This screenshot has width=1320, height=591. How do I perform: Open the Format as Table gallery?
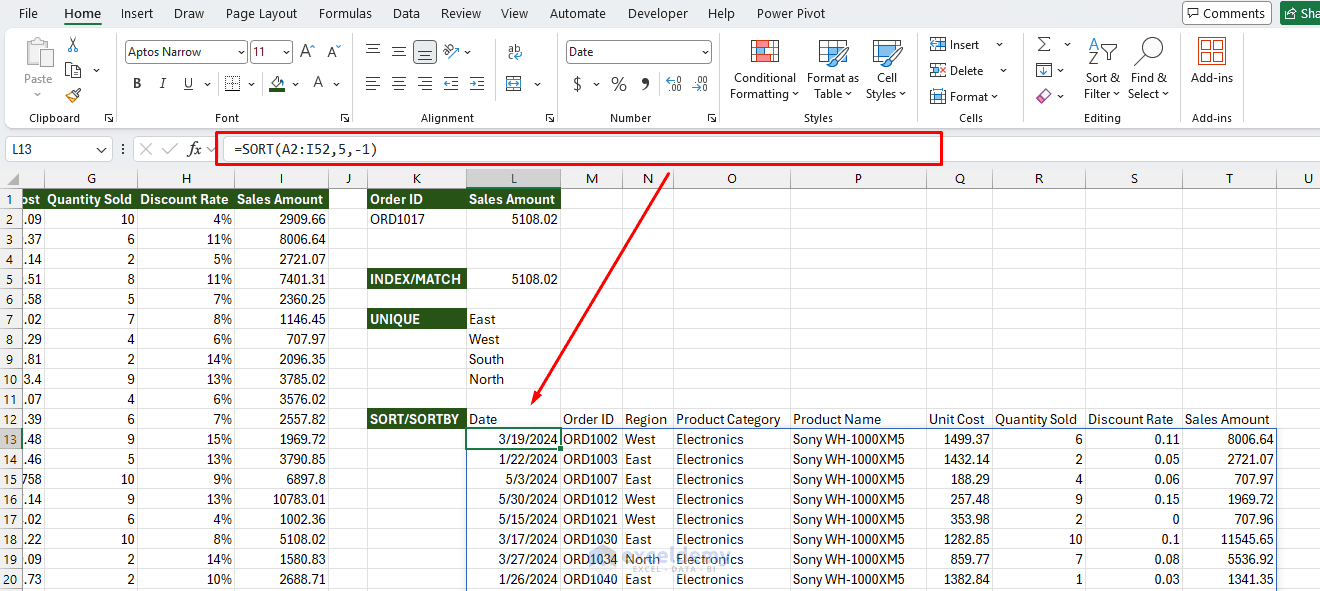pos(833,69)
